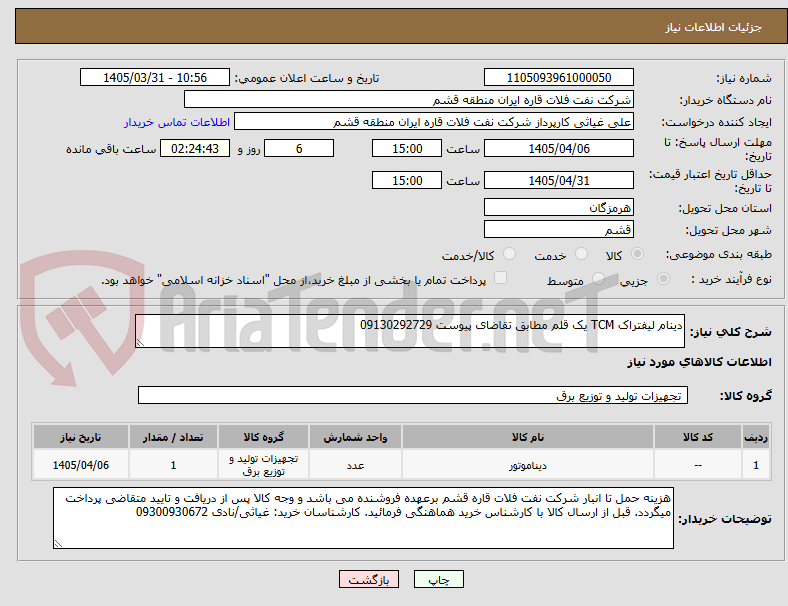Click the request creator field علی غیاثی

(434, 122)
